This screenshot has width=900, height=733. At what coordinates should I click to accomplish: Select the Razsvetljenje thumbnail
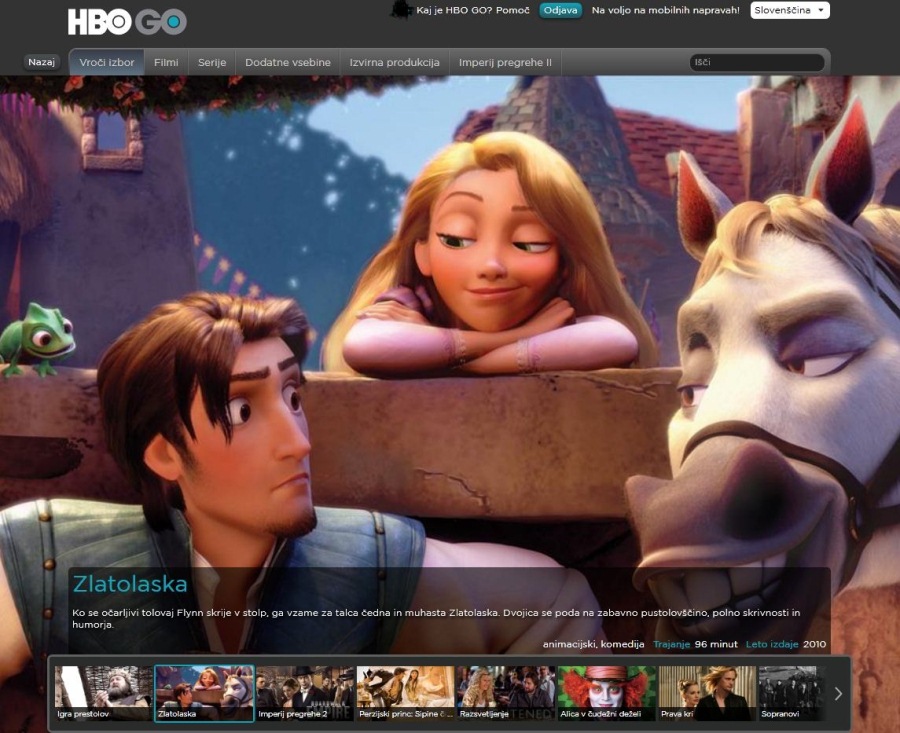[506, 693]
